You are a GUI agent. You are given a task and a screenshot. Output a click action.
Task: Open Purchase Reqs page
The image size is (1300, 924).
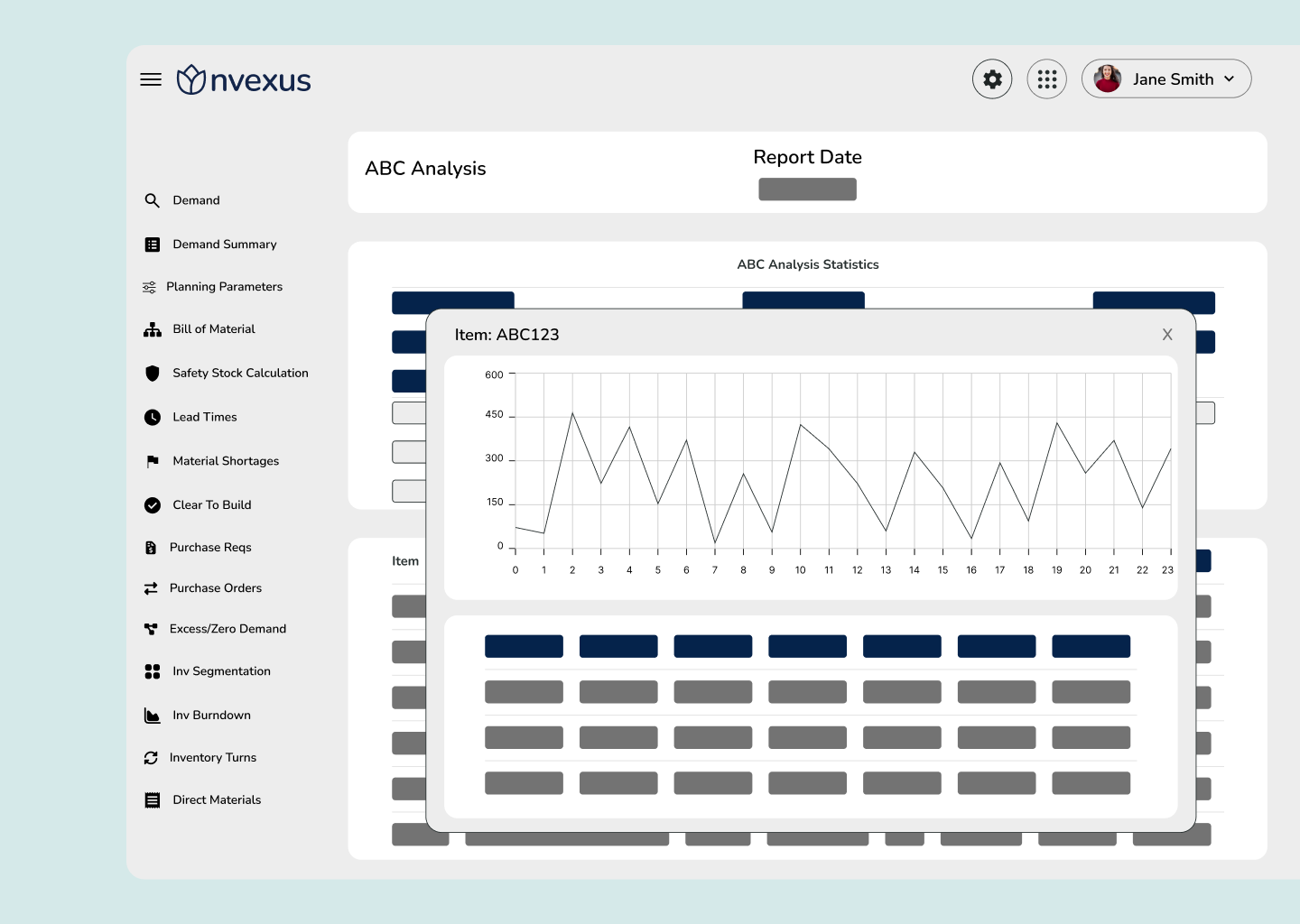pyautogui.click(x=210, y=548)
